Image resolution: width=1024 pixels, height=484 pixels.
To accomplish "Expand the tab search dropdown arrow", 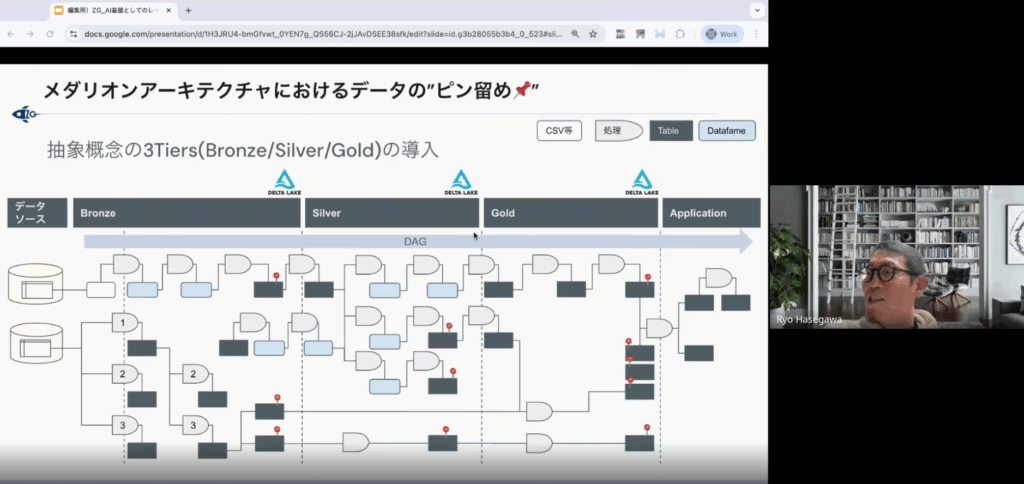I will (755, 9).
